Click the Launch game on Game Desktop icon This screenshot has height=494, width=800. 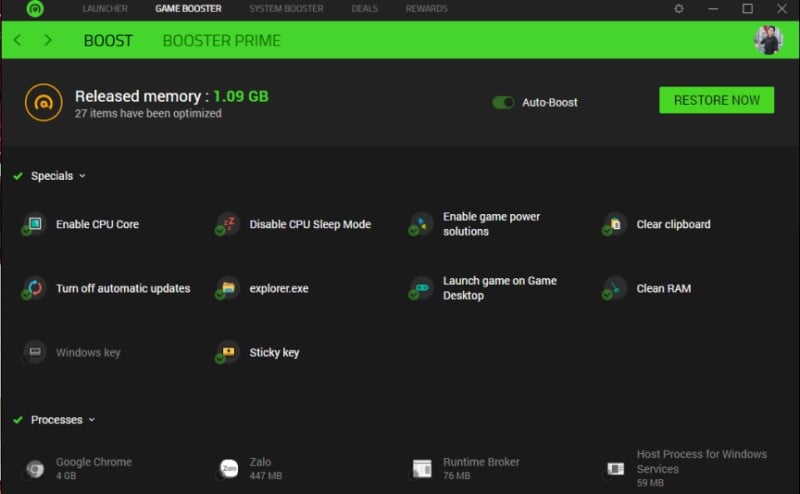point(421,288)
